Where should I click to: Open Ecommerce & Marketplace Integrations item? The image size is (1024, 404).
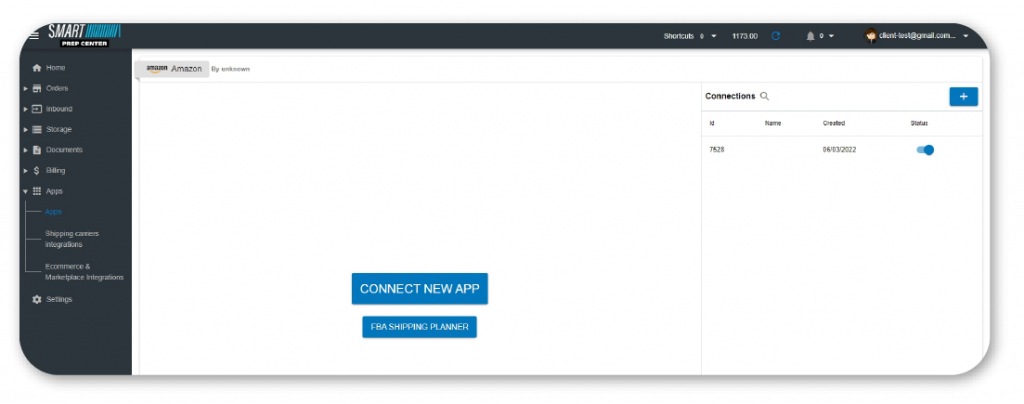pyautogui.click(x=84, y=271)
